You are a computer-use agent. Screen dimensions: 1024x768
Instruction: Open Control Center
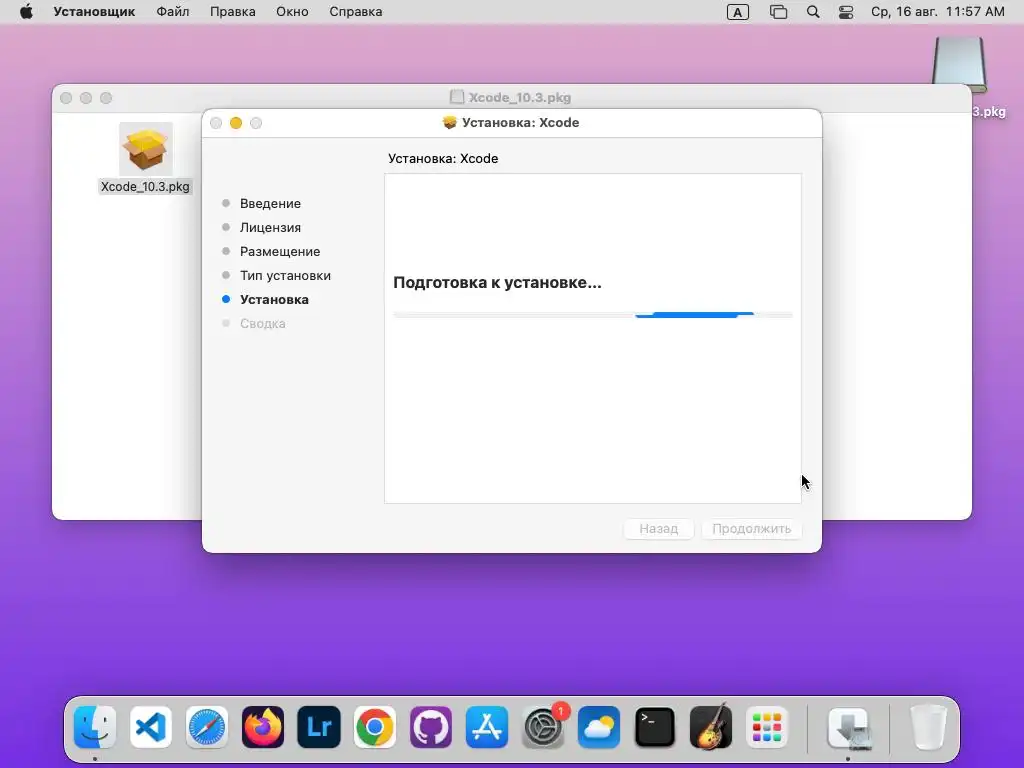pyautogui.click(x=846, y=12)
